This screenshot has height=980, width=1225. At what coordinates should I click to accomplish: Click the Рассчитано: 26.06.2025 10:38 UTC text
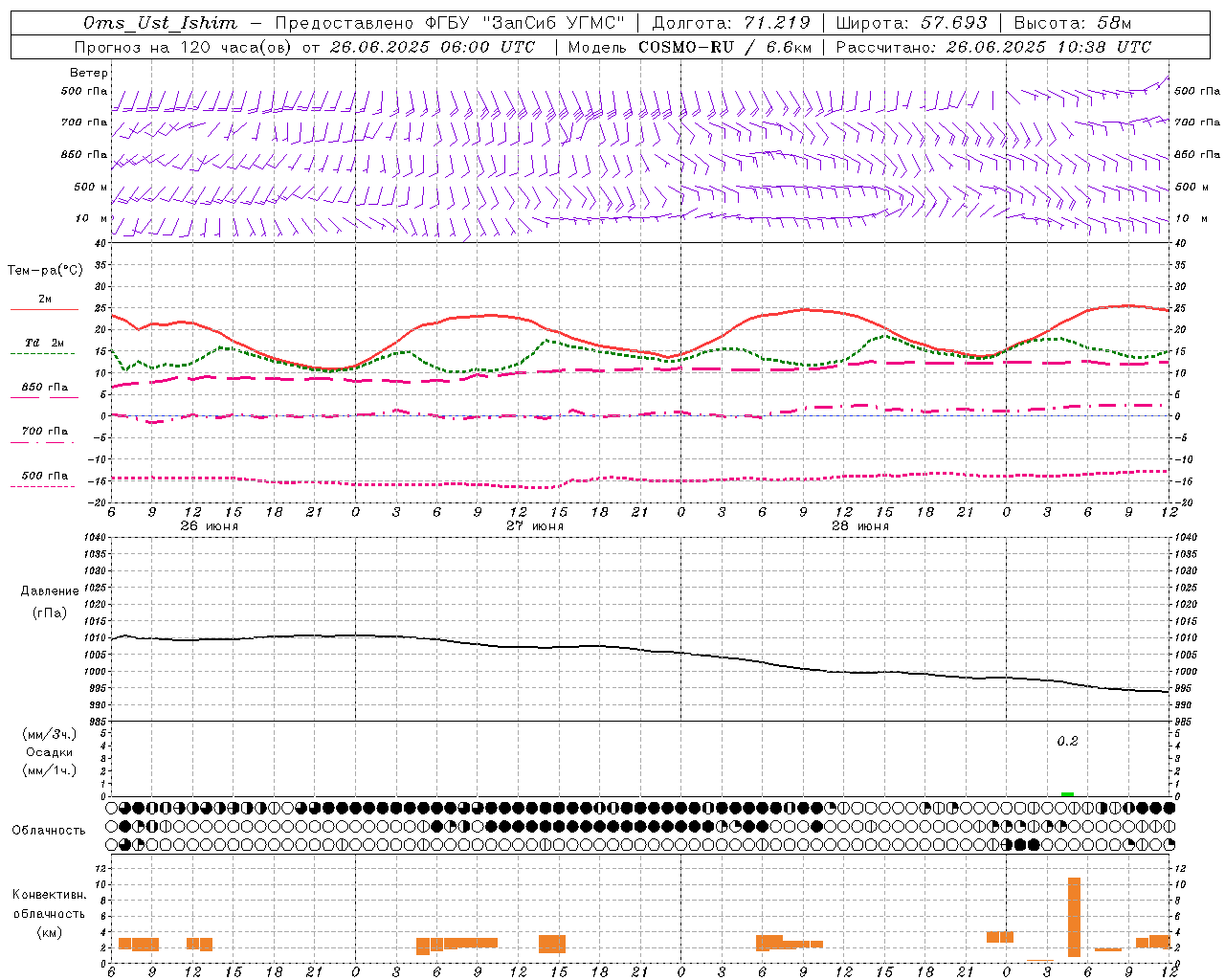coord(993,47)
